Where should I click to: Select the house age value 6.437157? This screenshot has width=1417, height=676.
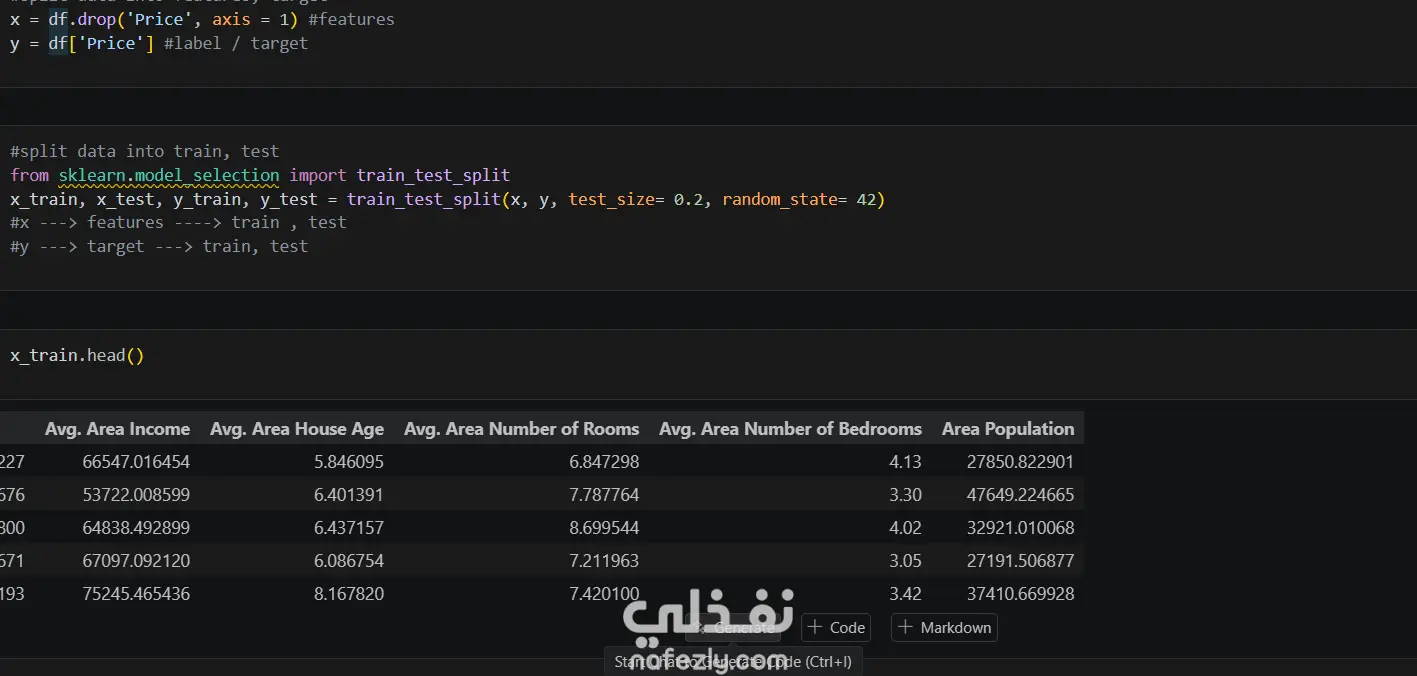(x=349, y=528)
